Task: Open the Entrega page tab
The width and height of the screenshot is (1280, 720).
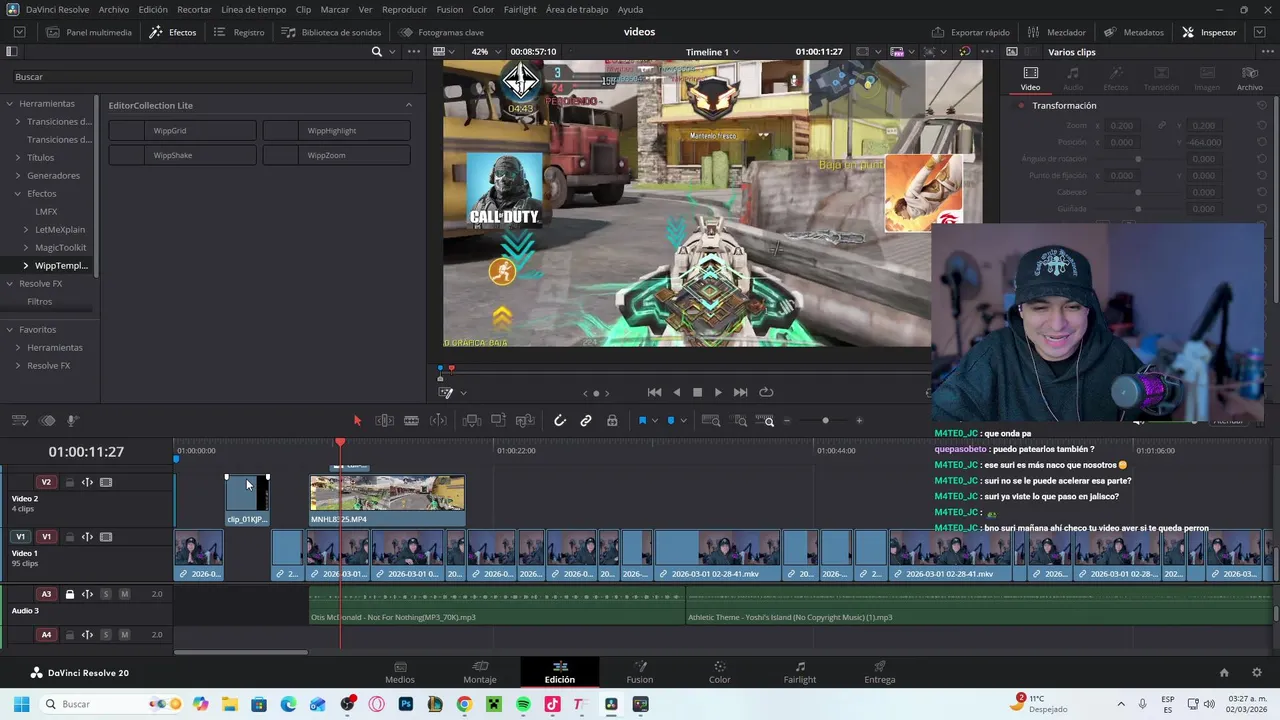Action: click(880, 672)
